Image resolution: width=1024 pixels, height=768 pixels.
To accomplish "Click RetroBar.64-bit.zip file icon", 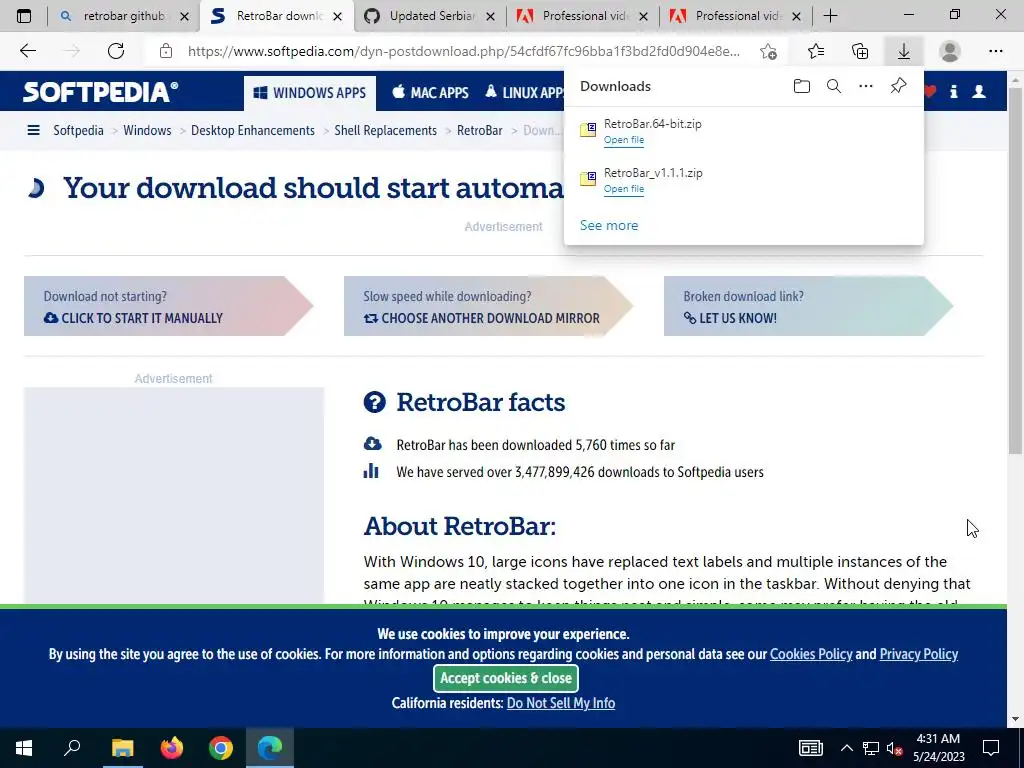I will click(x=588, y=129).
